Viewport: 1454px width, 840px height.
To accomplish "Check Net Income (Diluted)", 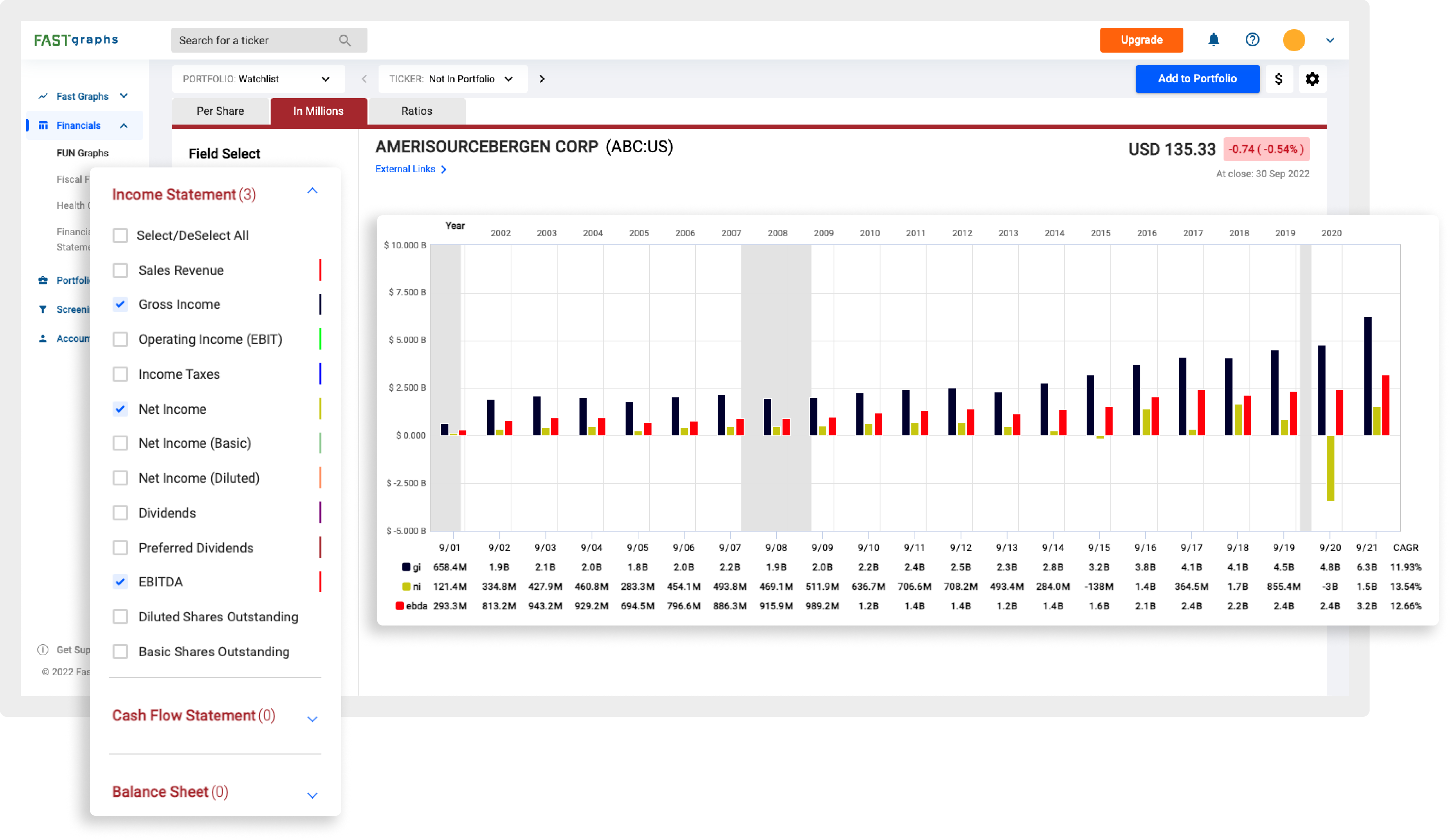I will pyautogui.click(x=120, y=478).
